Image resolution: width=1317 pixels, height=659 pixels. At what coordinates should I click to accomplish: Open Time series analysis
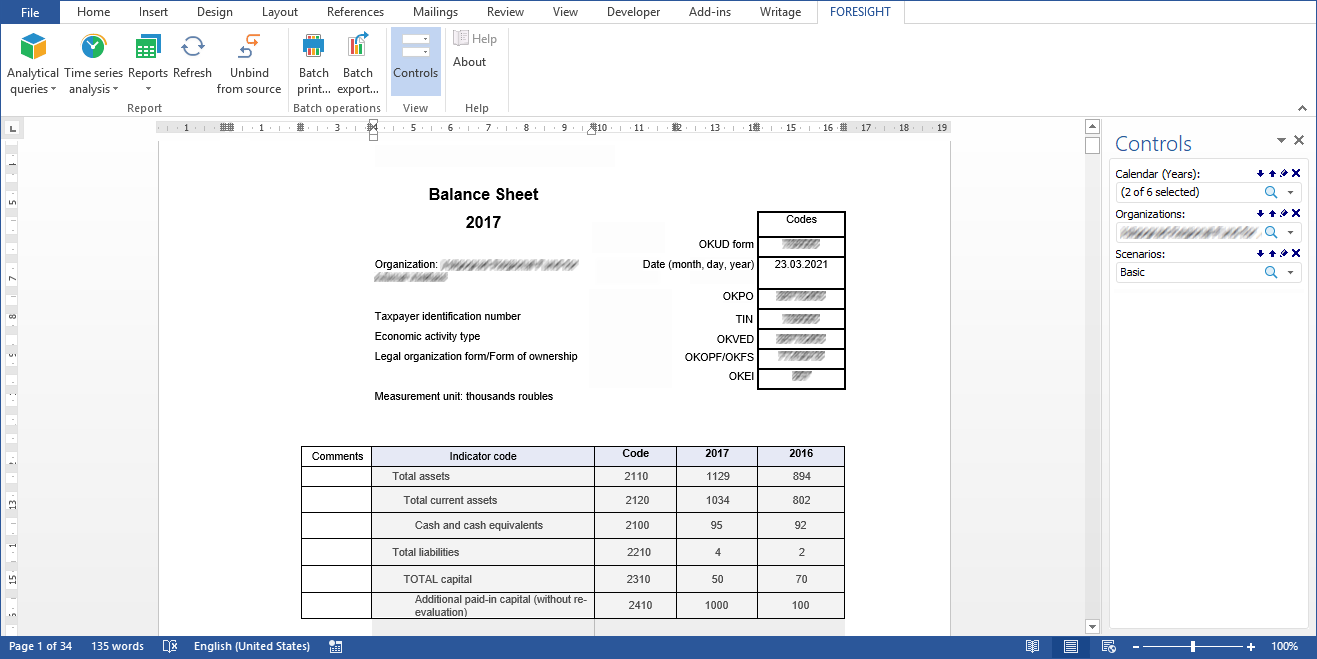click(x=94, y=64)
